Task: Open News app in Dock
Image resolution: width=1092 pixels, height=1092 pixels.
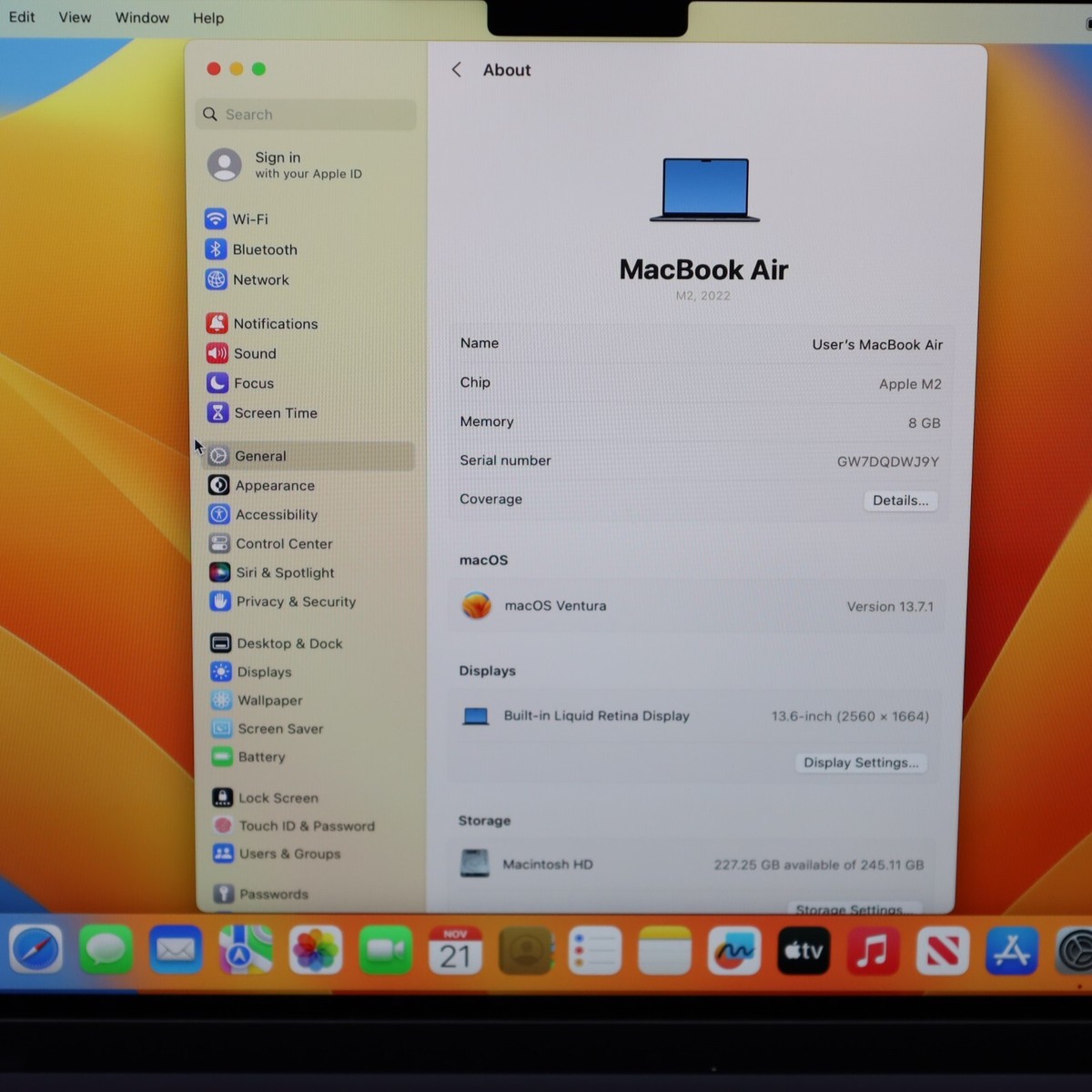Action: [x=943, y=950]
